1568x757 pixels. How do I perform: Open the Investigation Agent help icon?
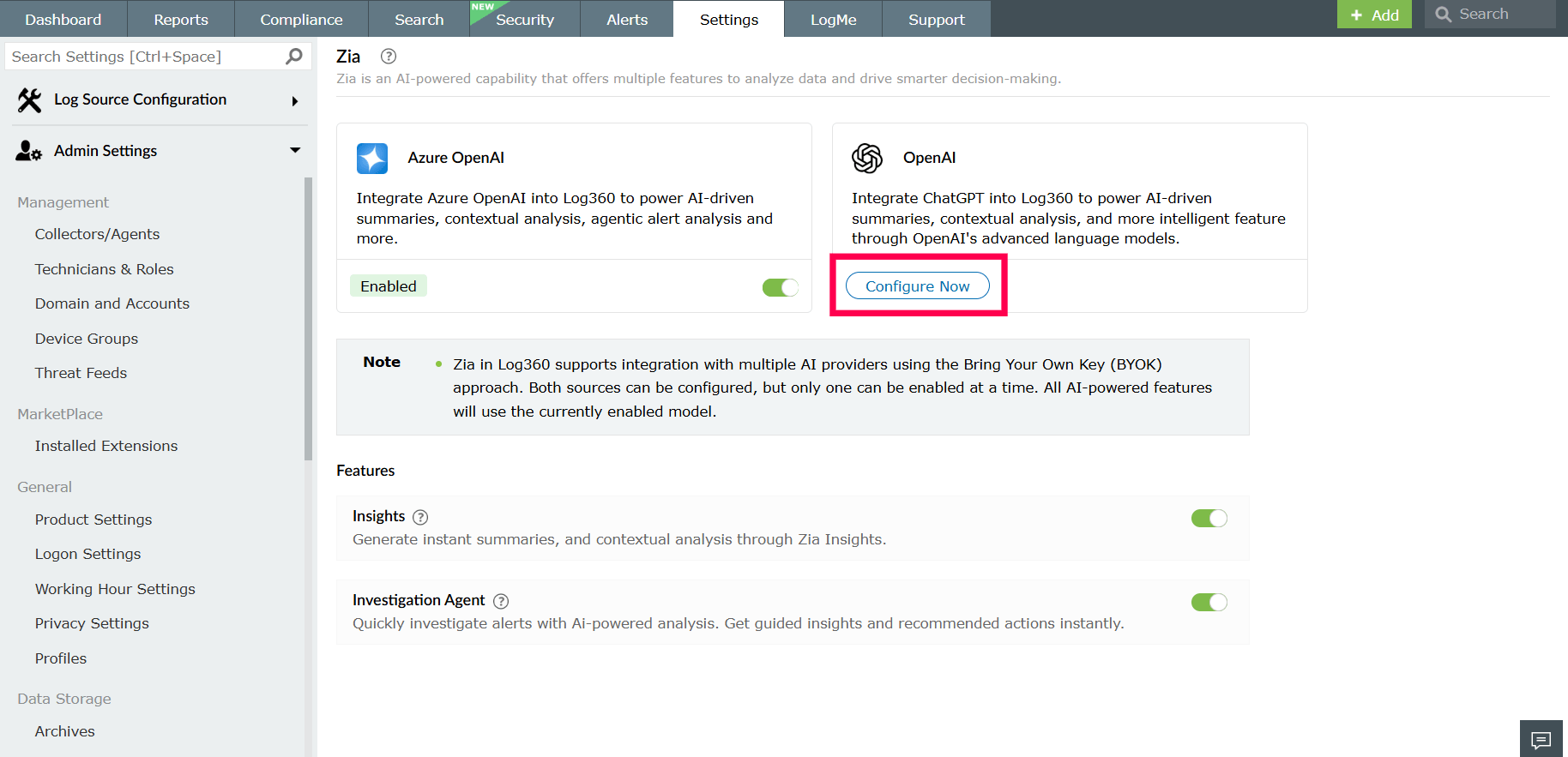pyautogui.click(x=501, y=601)
